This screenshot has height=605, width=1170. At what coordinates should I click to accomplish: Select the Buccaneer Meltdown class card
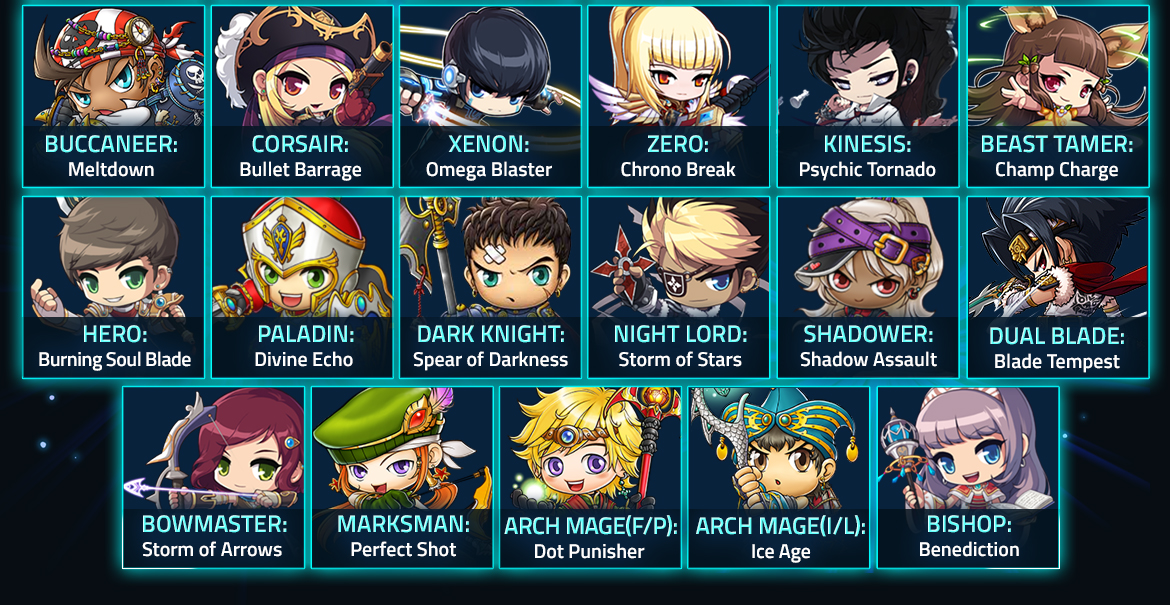pyautogui.click(x=113, y=96)
